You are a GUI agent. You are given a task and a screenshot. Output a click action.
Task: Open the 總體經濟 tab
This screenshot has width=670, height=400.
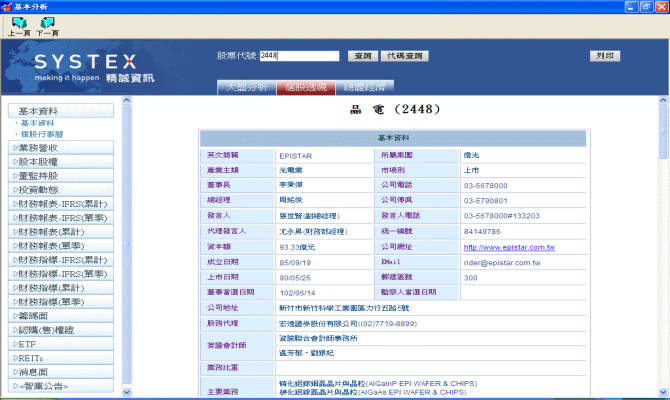[365, 87]
